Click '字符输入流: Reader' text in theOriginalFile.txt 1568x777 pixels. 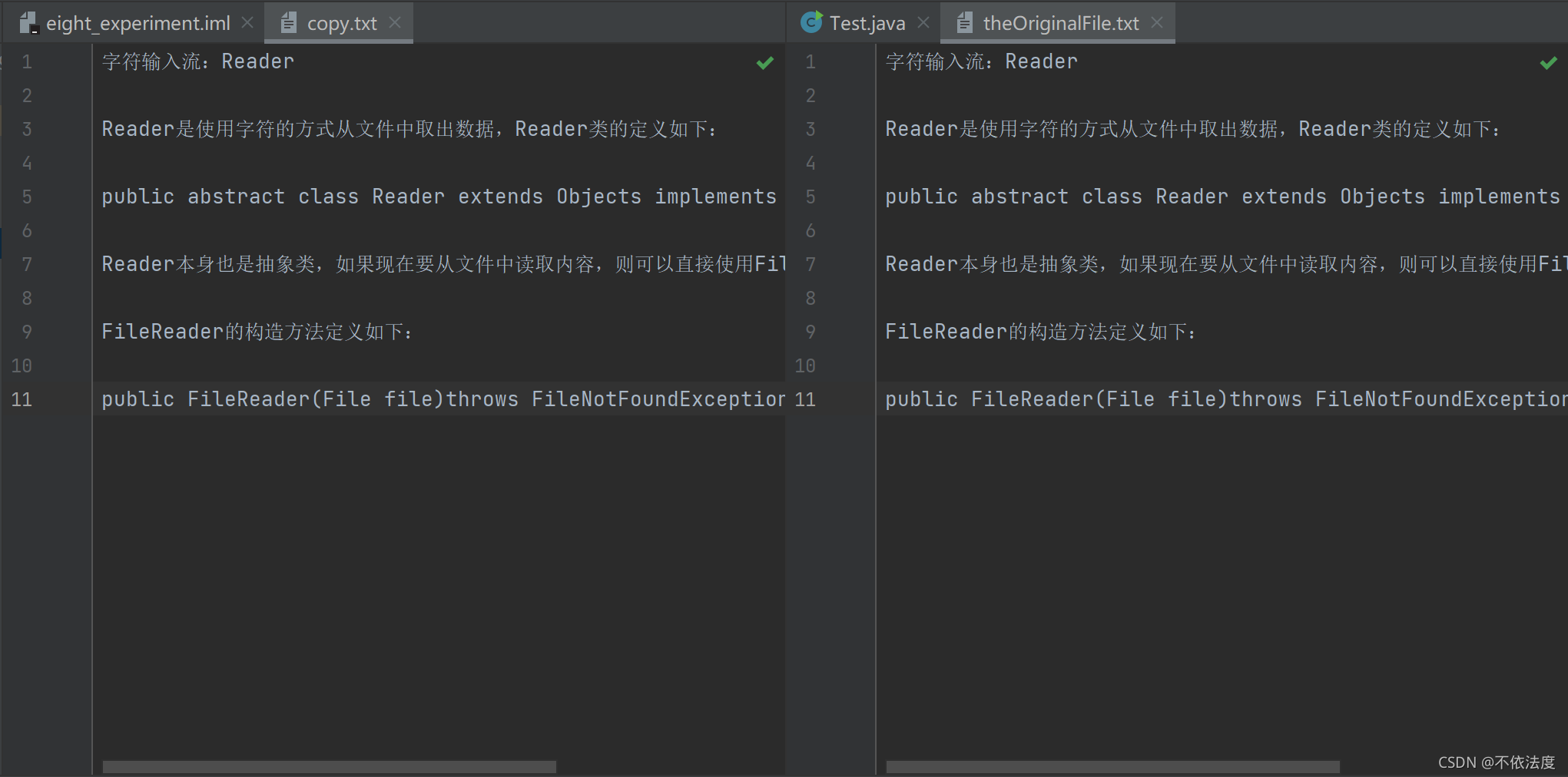point(982,61)
